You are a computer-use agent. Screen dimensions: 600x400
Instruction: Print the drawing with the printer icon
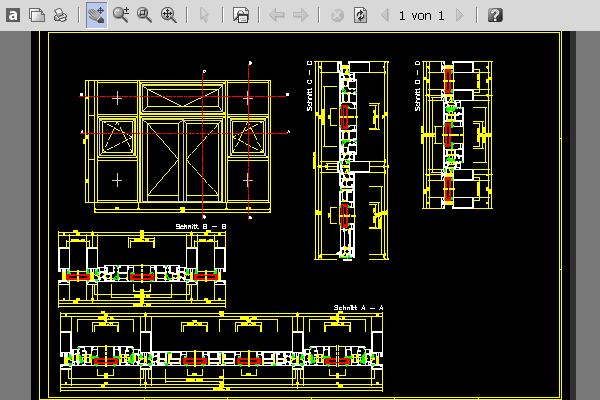[60, 15]
